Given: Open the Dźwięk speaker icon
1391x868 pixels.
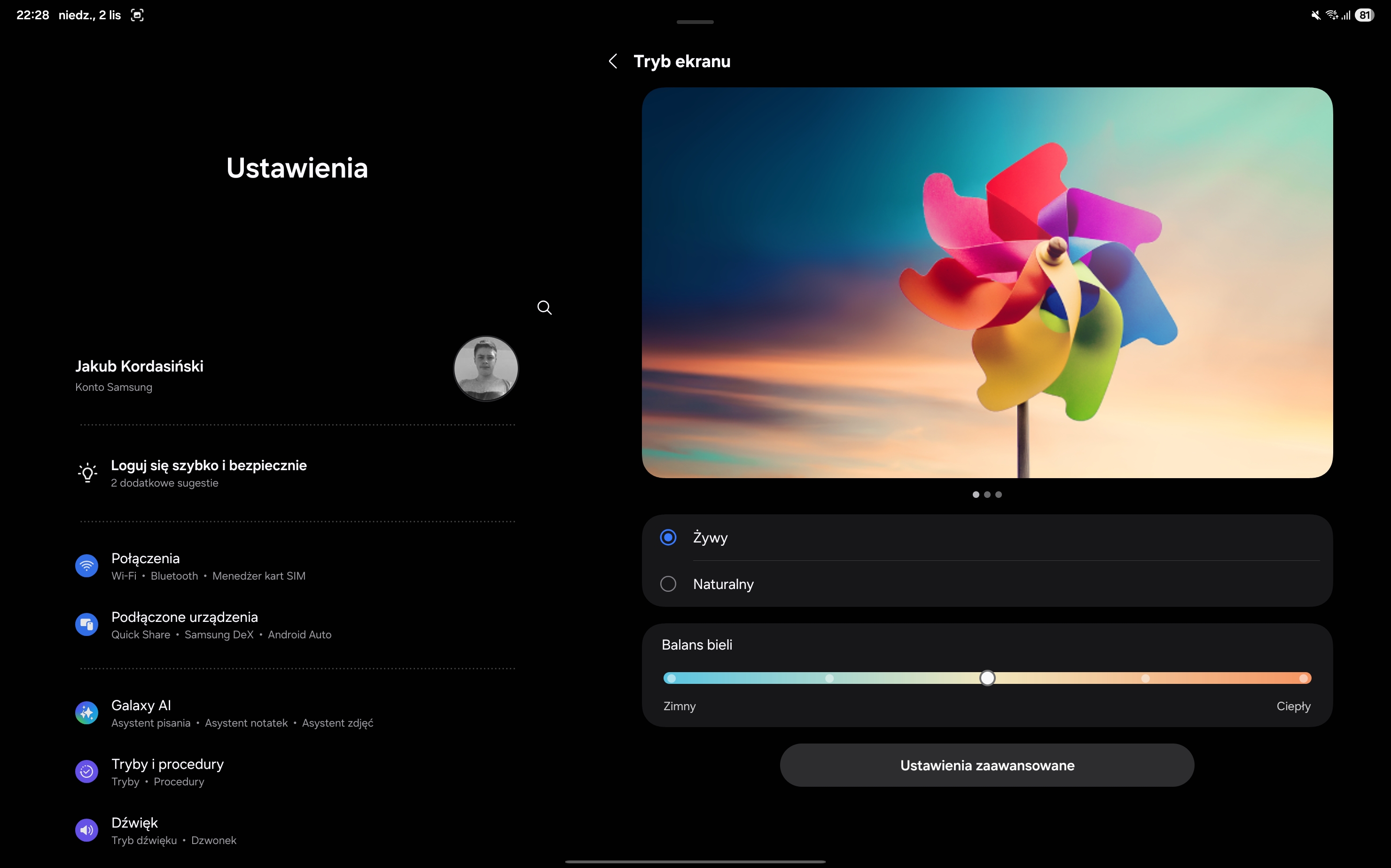Looking at the screenshot, I should (x=87, y=830).
